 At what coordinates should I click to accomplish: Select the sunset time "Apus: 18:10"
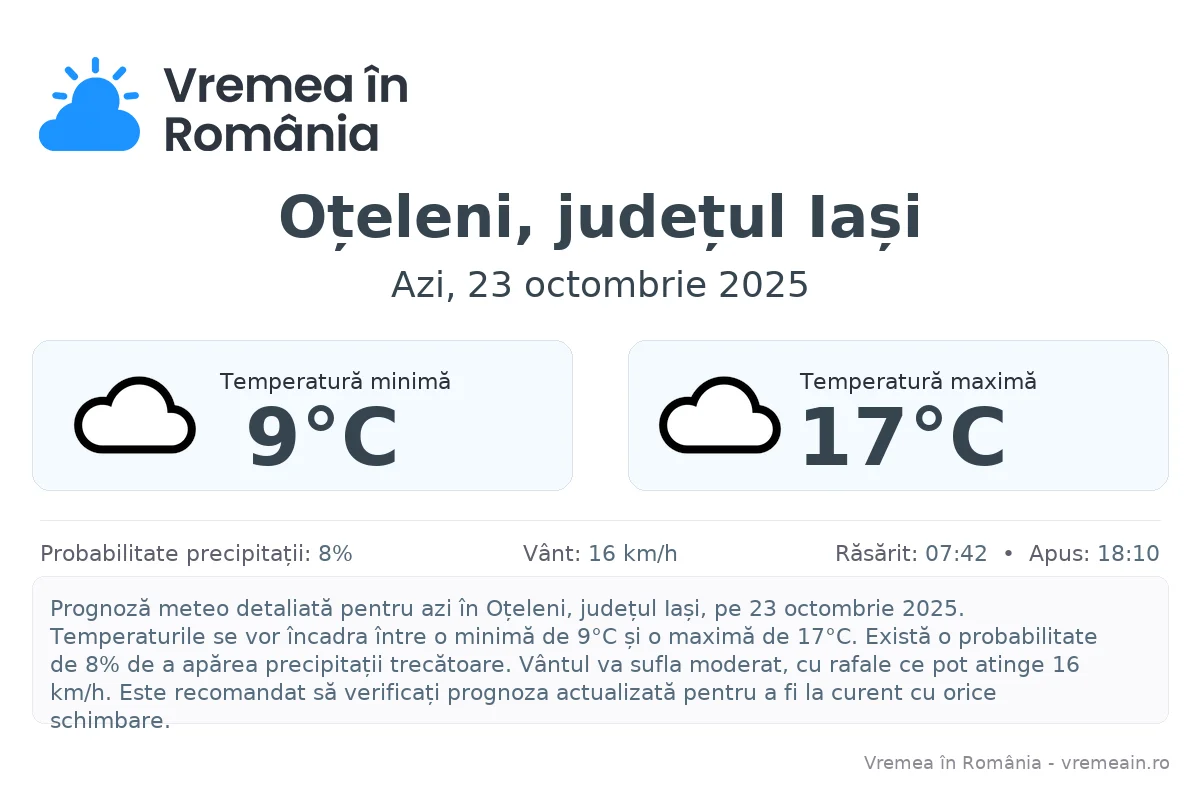pos(1094,554)
